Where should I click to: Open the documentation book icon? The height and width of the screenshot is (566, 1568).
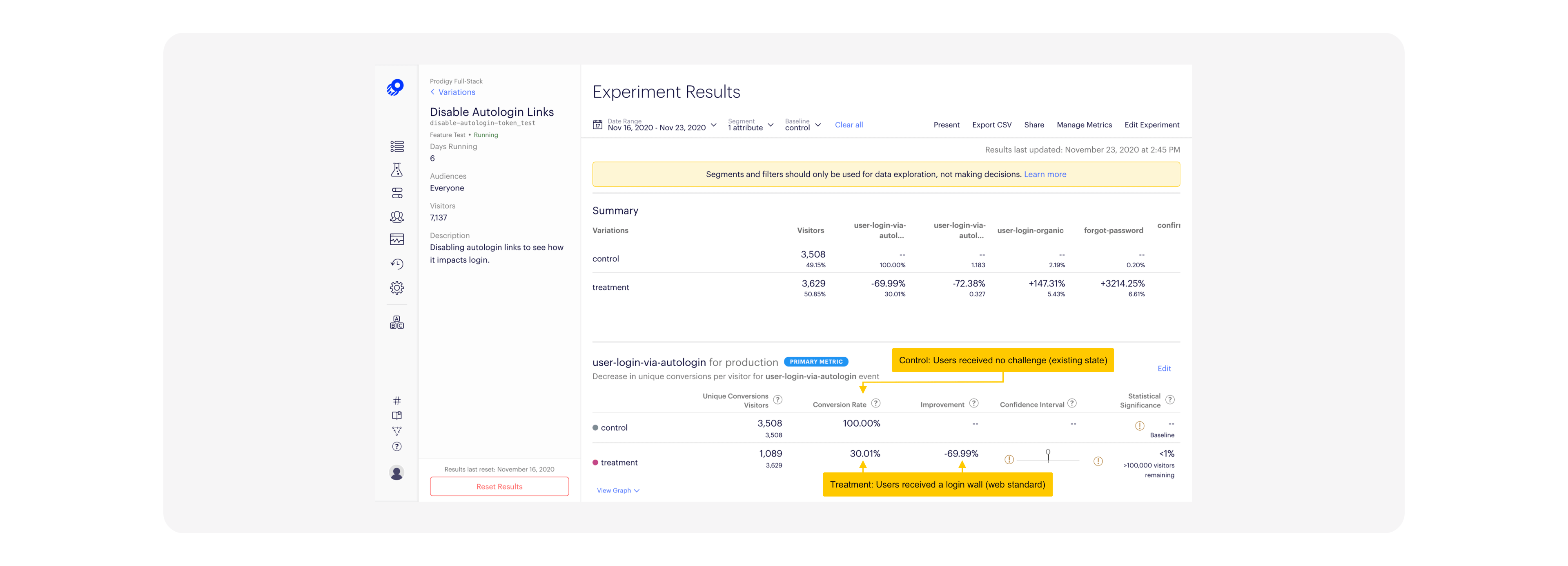tap(397, 416)
